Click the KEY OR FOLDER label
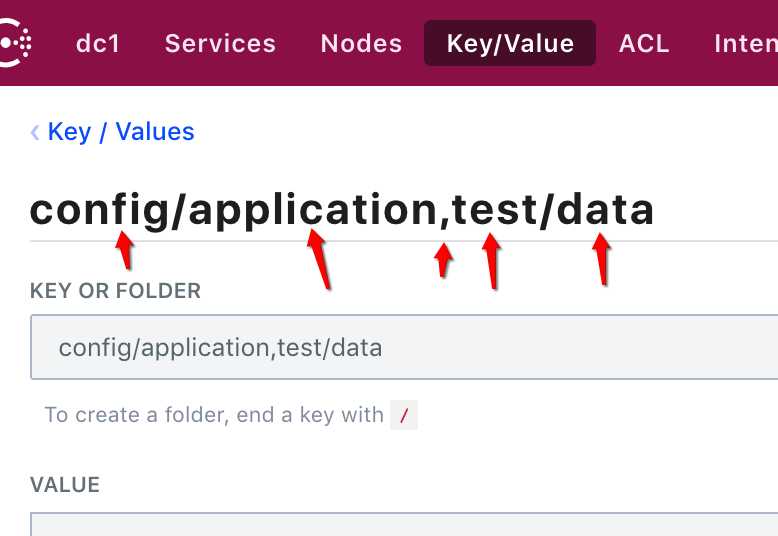 pos(115,291)
